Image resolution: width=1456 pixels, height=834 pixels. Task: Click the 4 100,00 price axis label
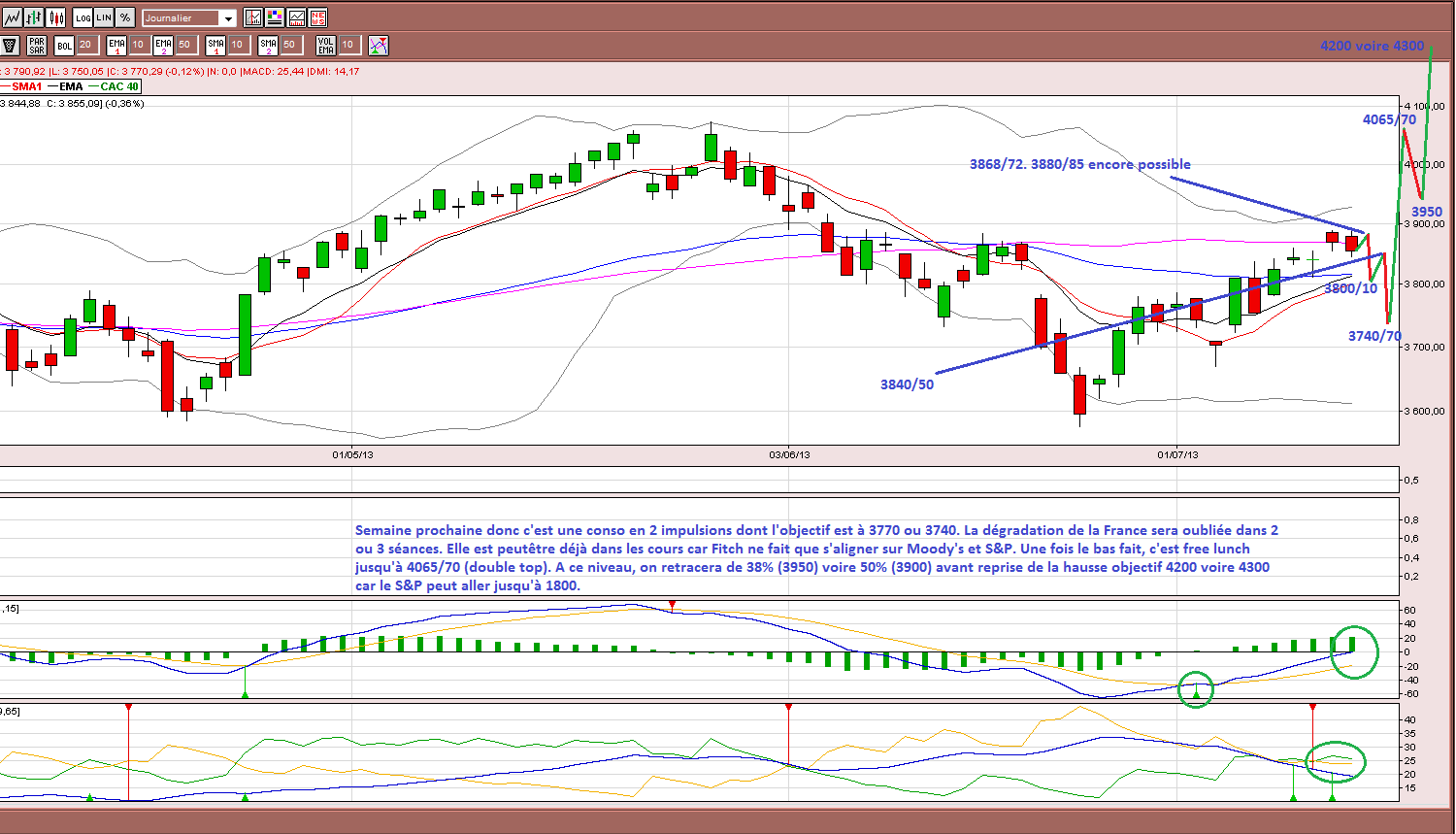pyautogui.click(x=1425, y=106)
